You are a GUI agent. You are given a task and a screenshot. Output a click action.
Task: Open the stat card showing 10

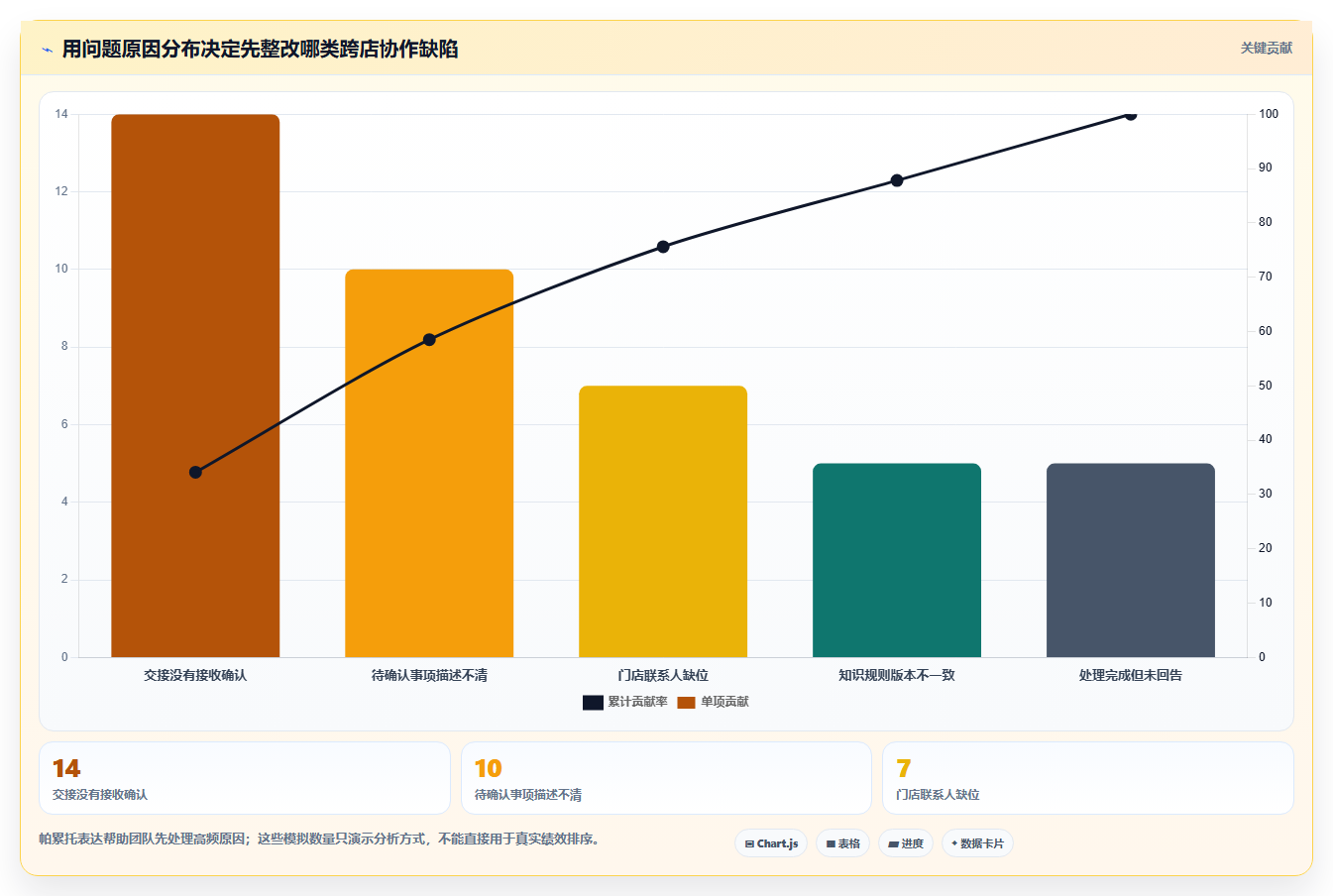click(666, 778)
